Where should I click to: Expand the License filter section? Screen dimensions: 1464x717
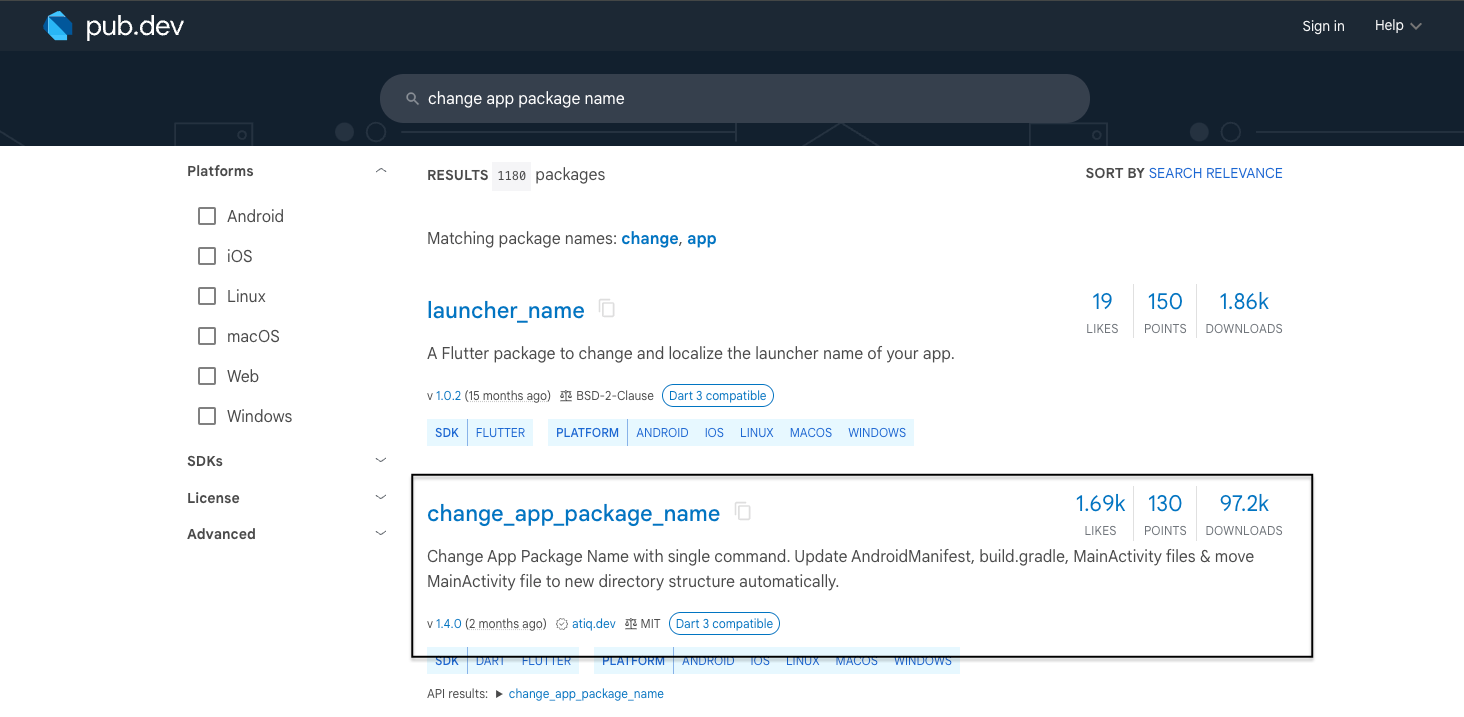(380, 498)
